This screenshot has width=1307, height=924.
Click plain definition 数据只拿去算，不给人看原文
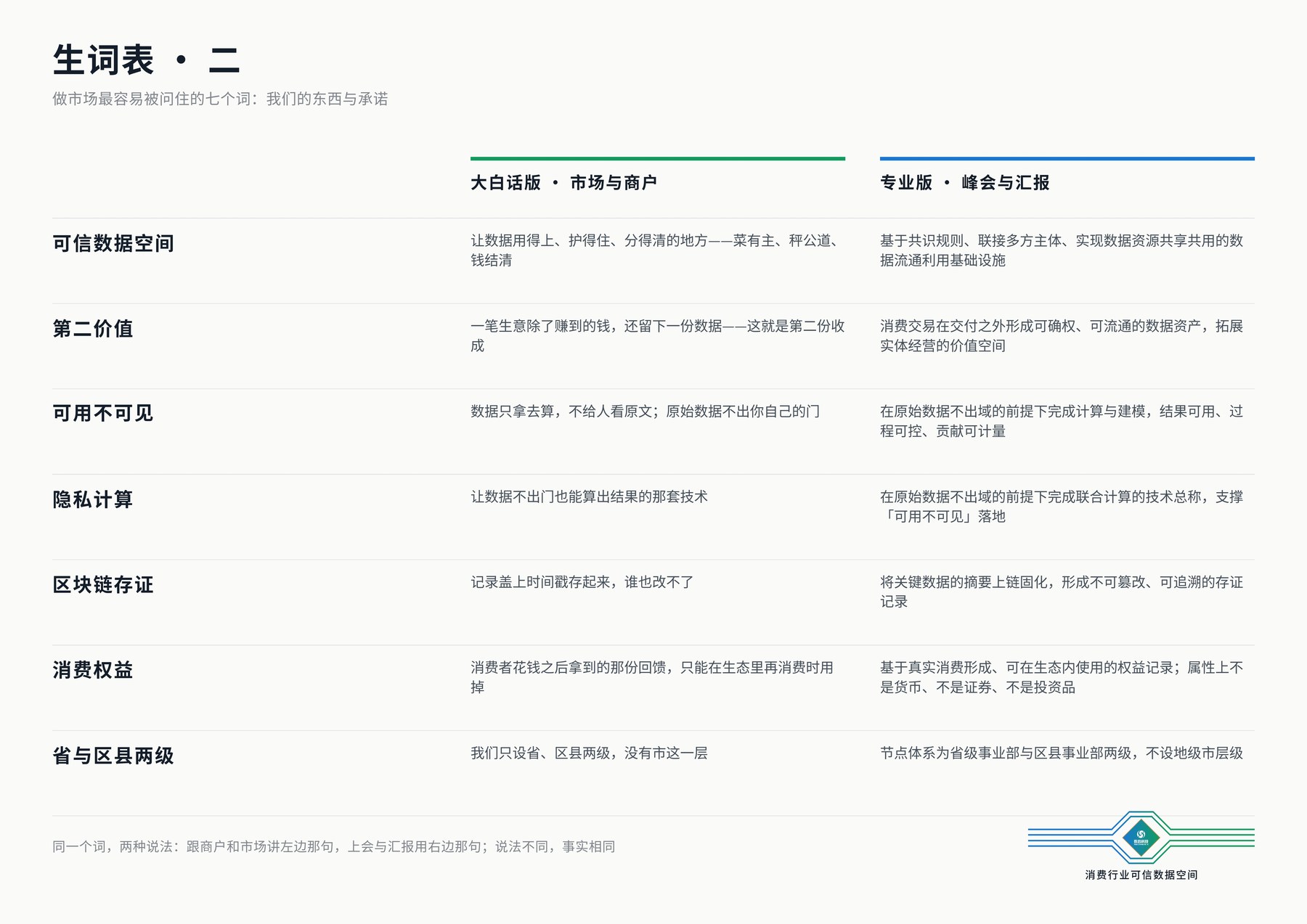tap(645, 412)
